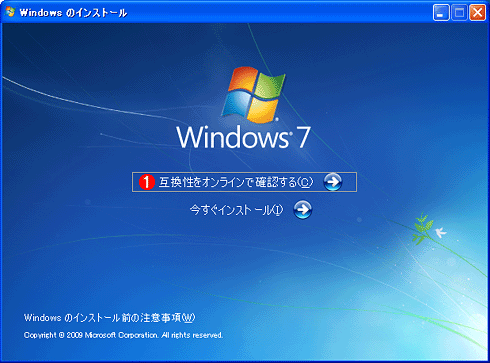
Task: Click the red numbered 1 marker
Action: click(x=147, y=182)
